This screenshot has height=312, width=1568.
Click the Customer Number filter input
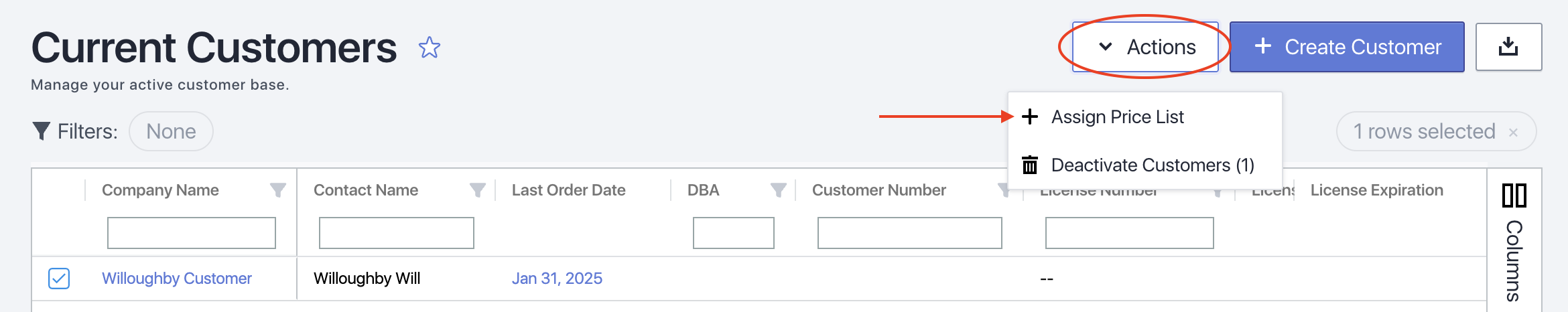point(909,233)
